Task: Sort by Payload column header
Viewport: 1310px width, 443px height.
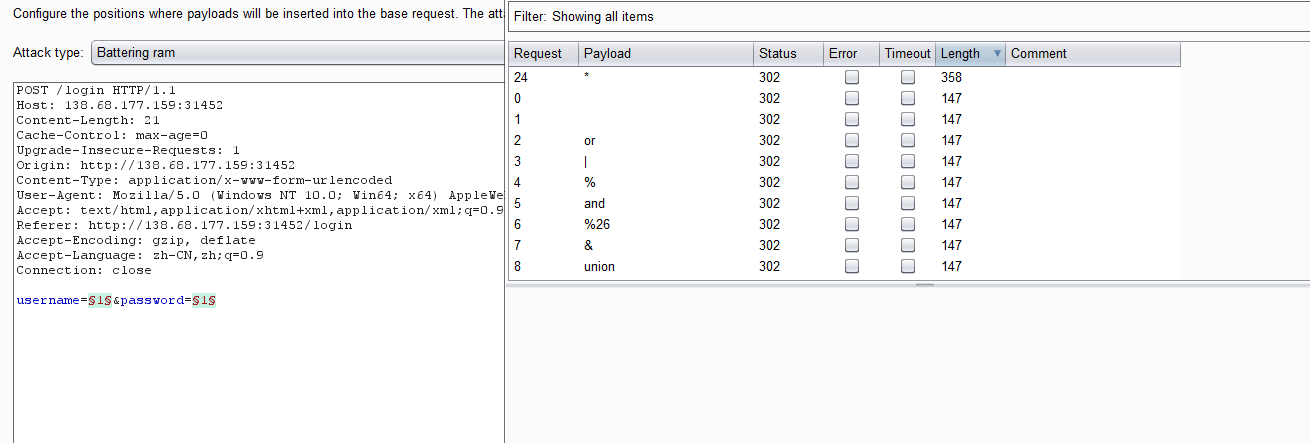Action: pos(665,54)
